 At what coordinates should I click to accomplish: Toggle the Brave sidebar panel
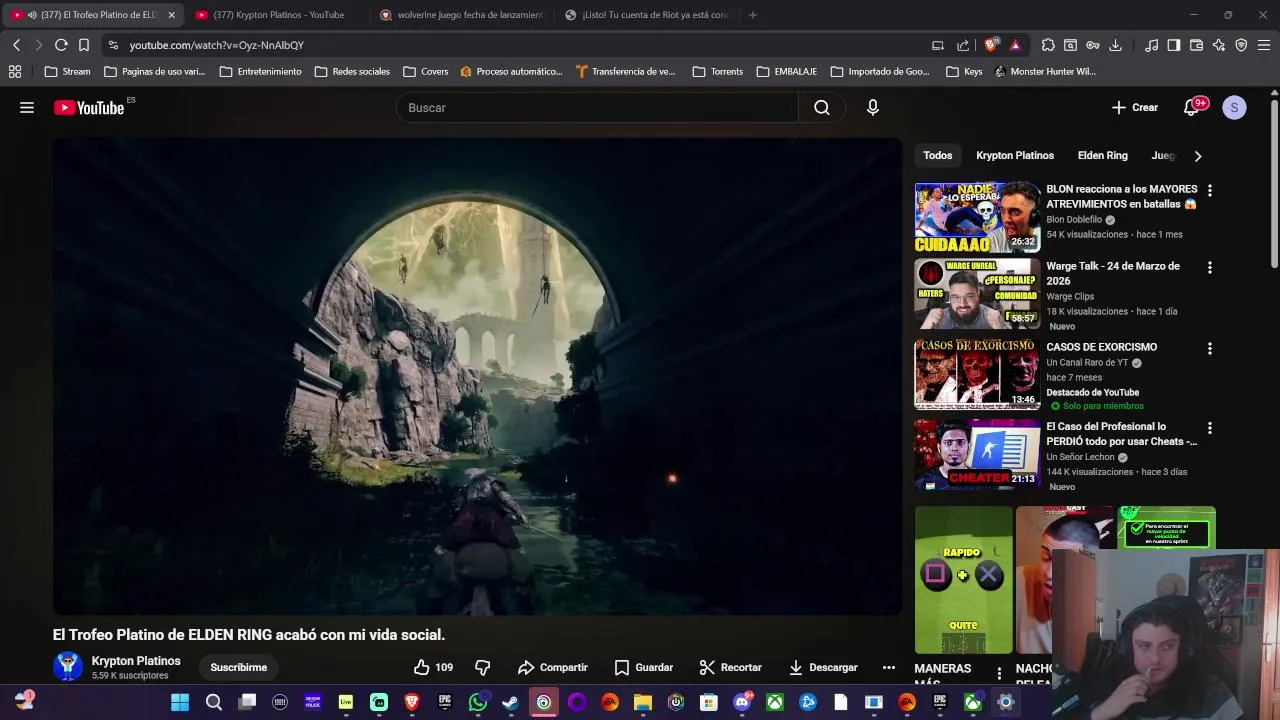click(x=1174, y=45)
